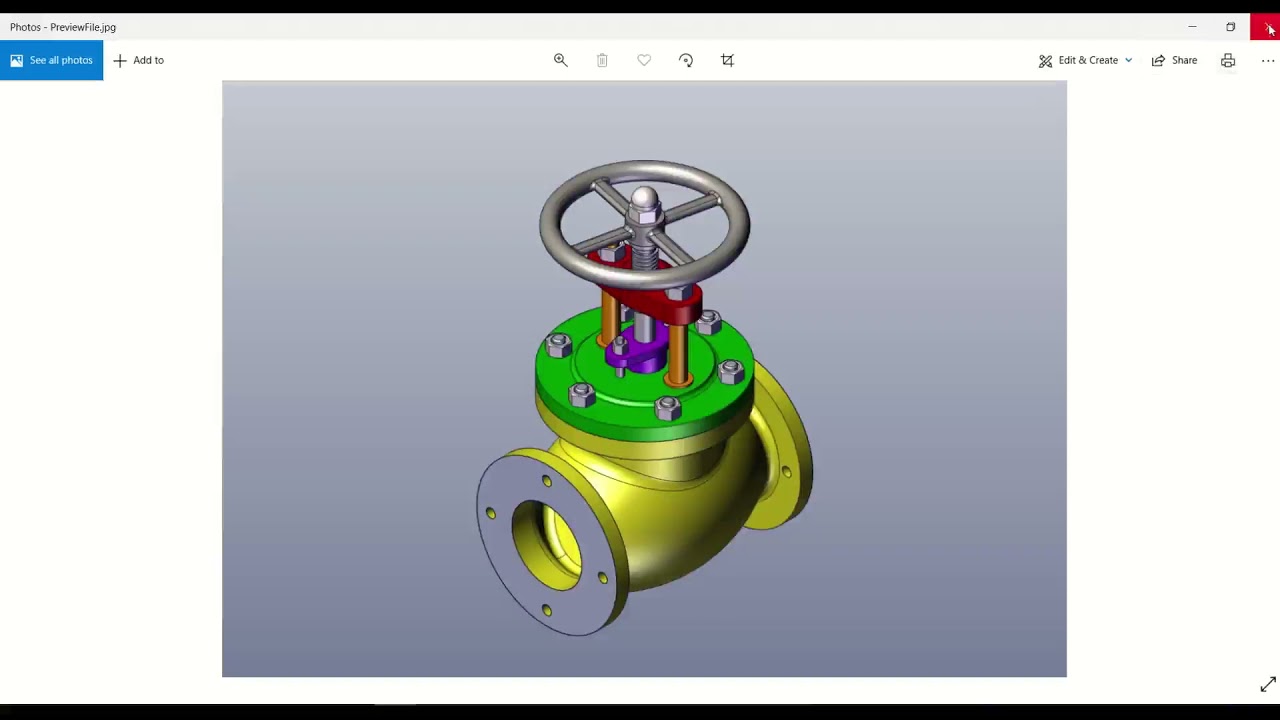
Task: Select the Crop tool icon
Action: pos(728,60)
